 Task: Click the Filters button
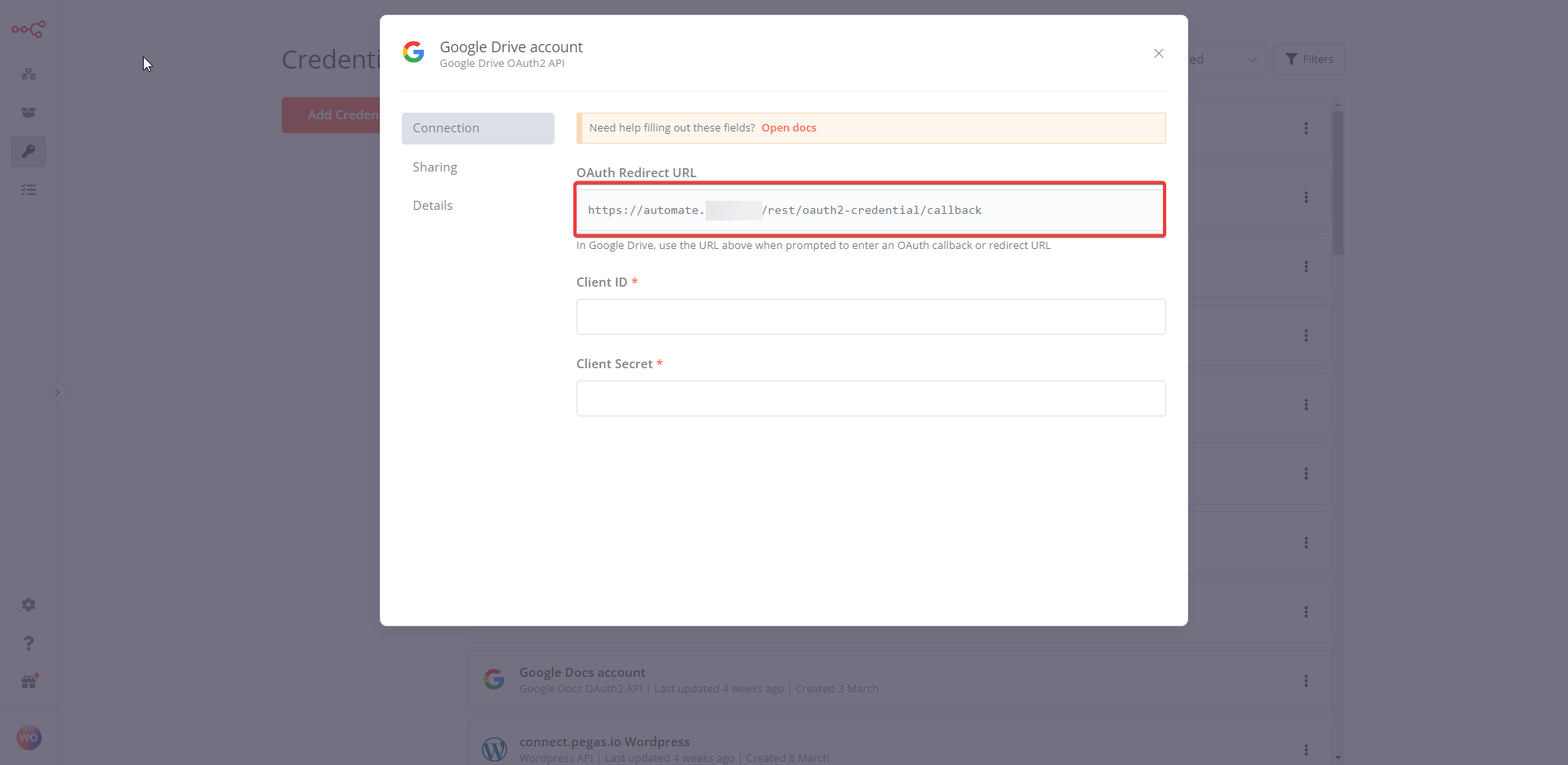(x=1308, y=60)
